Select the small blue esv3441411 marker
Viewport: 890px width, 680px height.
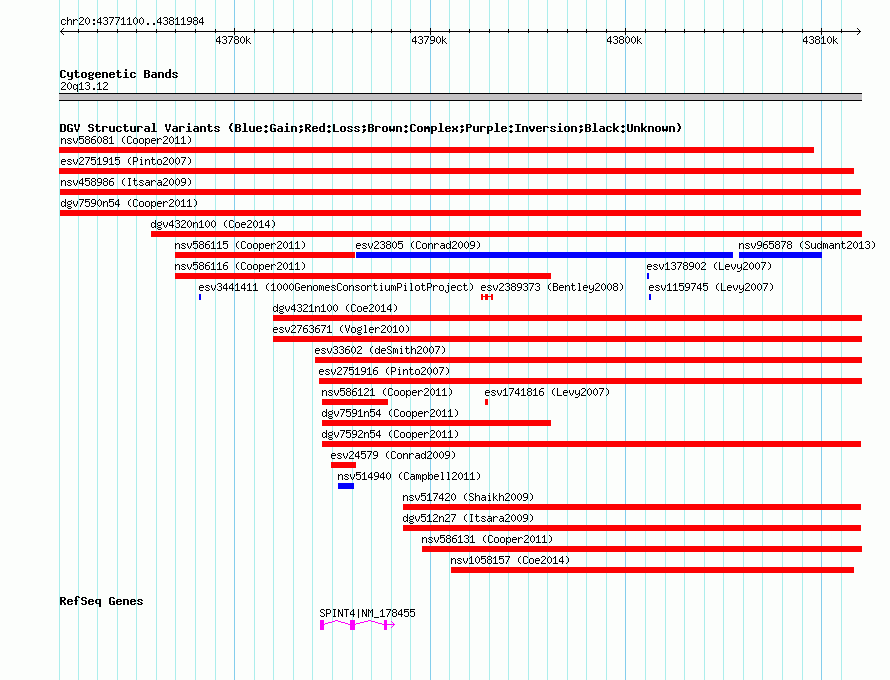coord(200,297)
